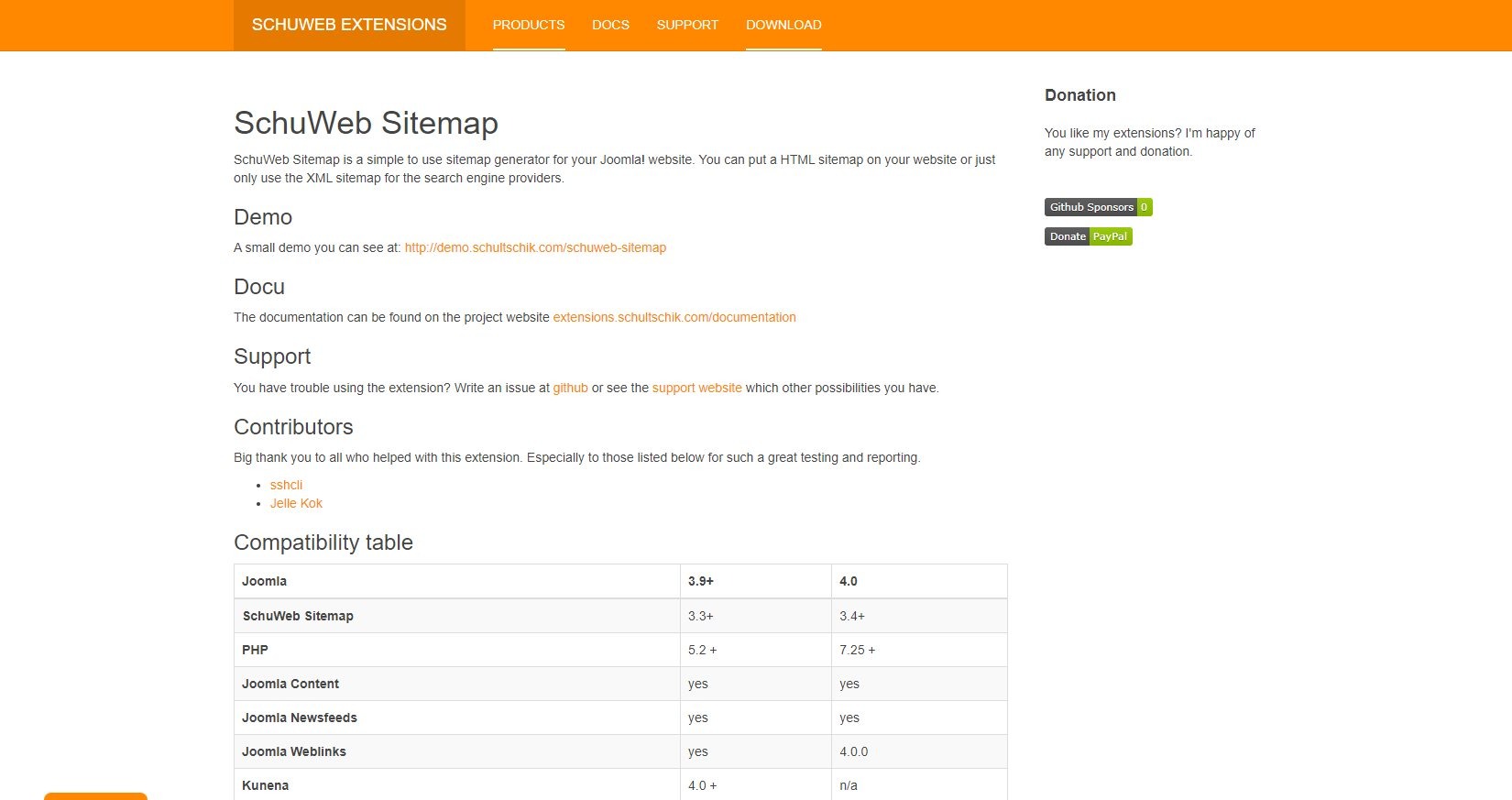Open contributor sshcli's profile link
Image resolution: width=1512 pixels, height=800 pixels.
286,485
